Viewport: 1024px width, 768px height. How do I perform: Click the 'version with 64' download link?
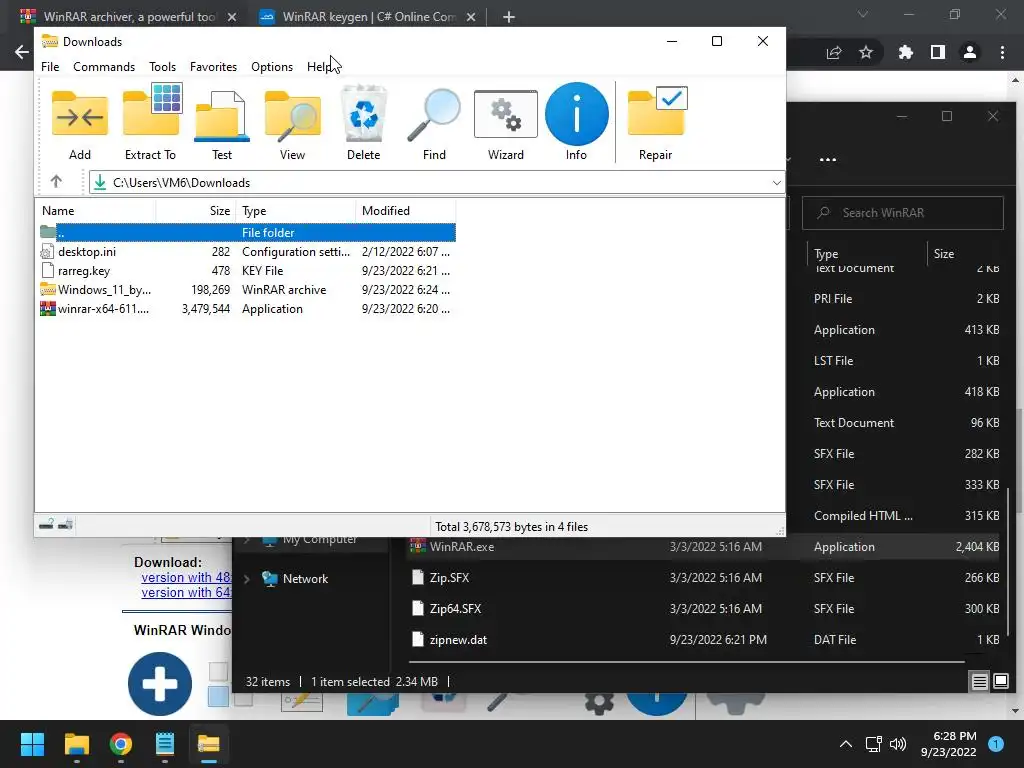pos(186,592)
